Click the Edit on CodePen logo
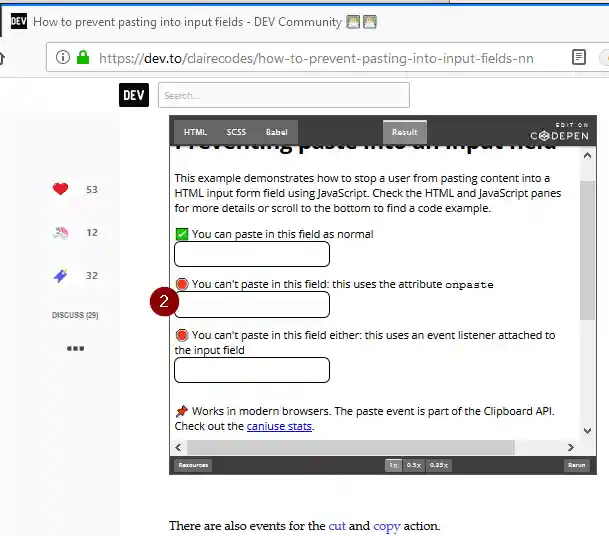Viewport: 609px width, 536px height. (x=559, y=132)
